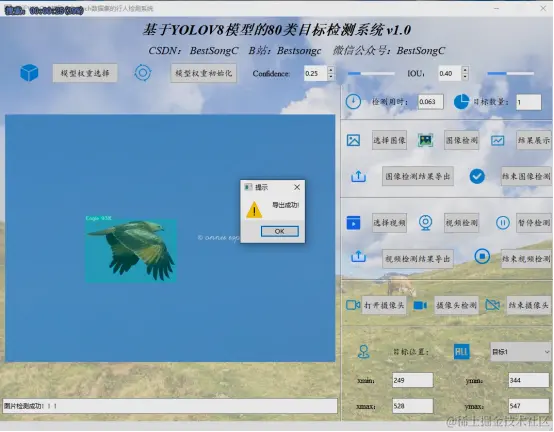Click the 模型权重初始化 button
The width and height of the screenshot is (554, 432).
(204, 73)
